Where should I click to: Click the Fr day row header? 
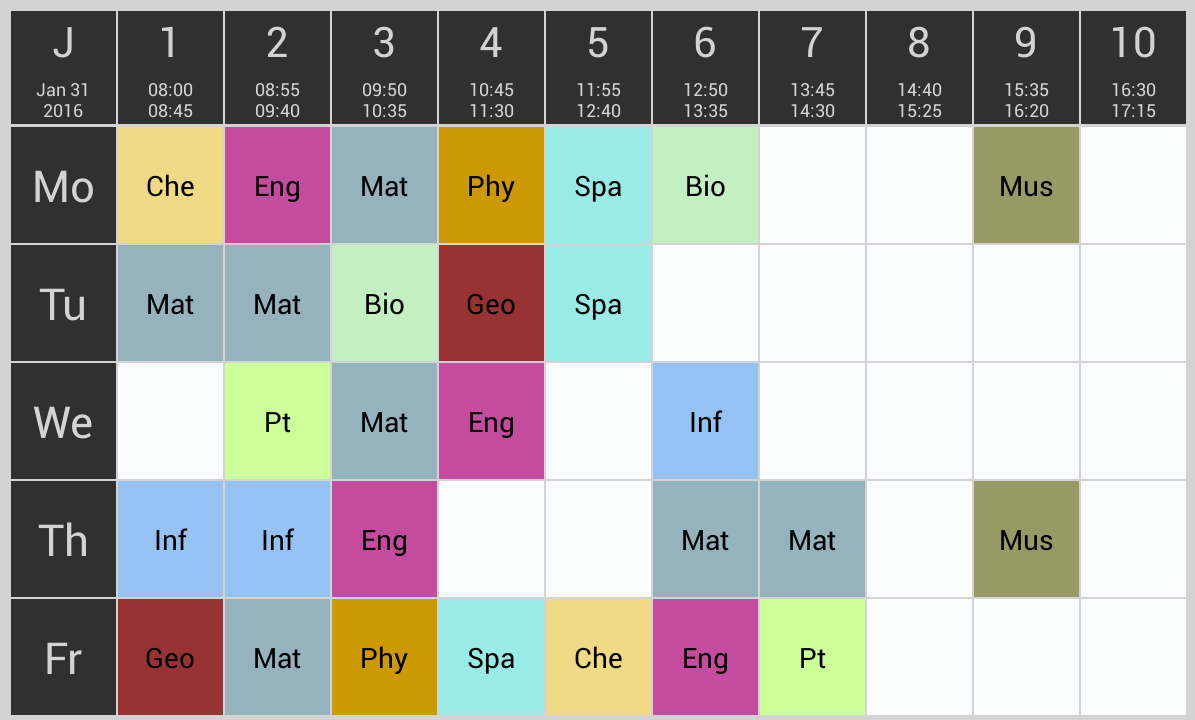click(x=63, y=657)
